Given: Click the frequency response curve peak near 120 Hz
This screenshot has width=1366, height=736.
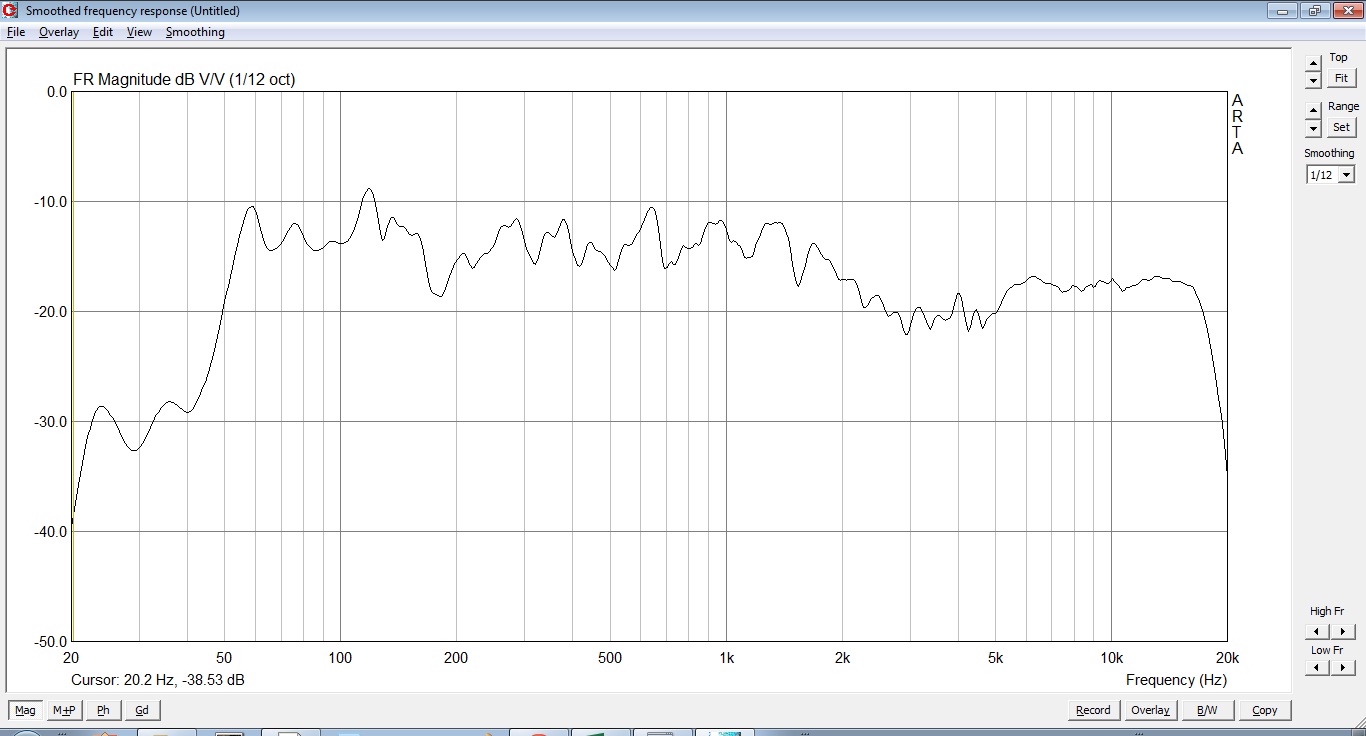Looking at the screenshot, I should click(x=369, y=189).
